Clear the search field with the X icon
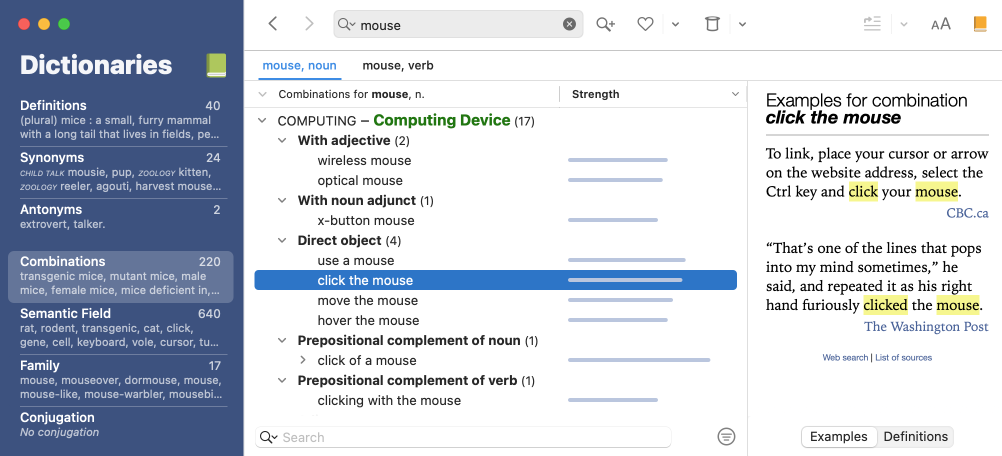 (x=570, y=24)
